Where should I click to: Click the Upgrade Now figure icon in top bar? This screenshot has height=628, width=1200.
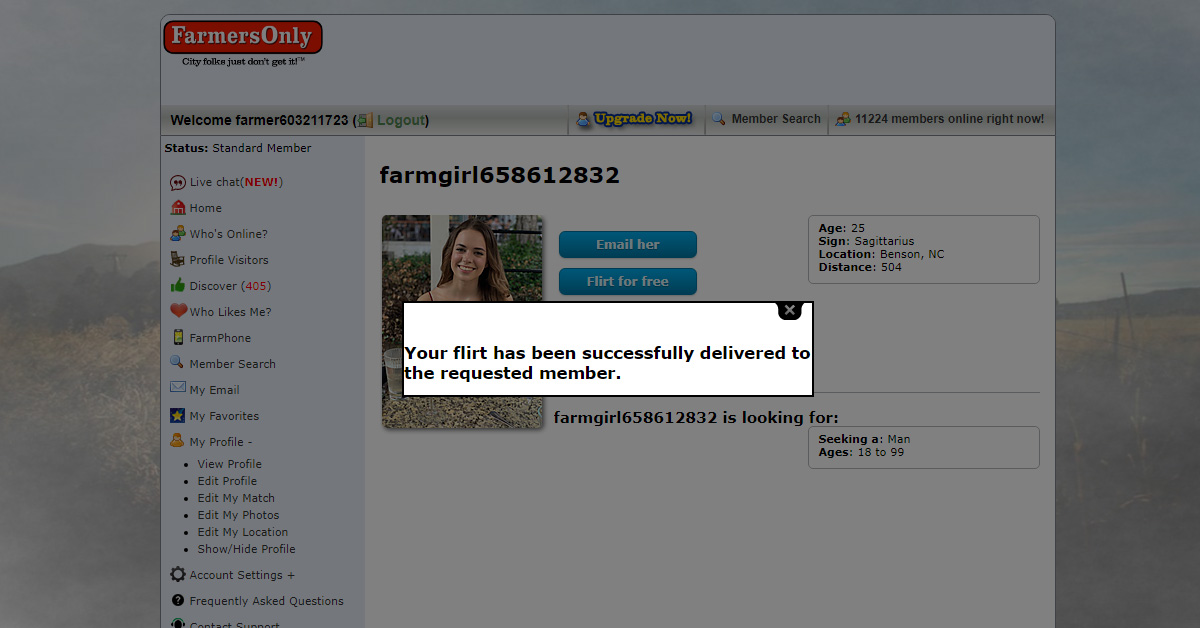[584, 120]
